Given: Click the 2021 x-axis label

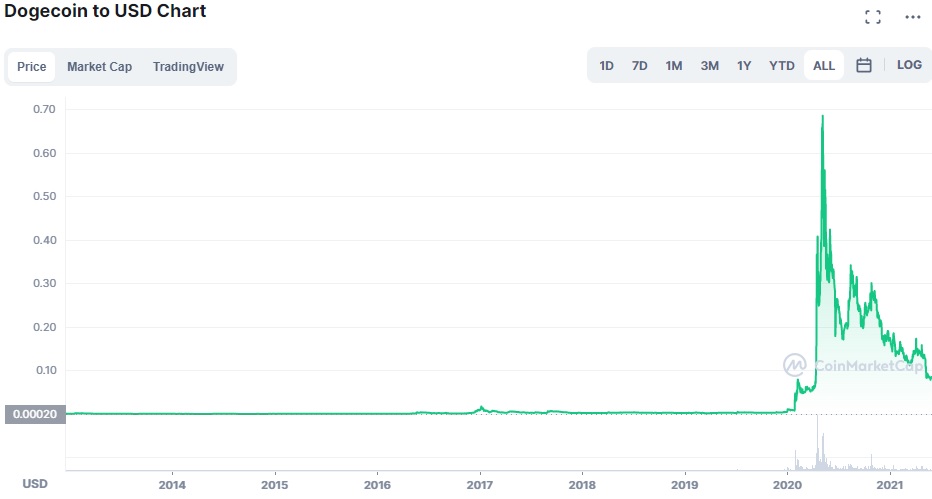Looking at the screenshot, I should tap(890, 485).
